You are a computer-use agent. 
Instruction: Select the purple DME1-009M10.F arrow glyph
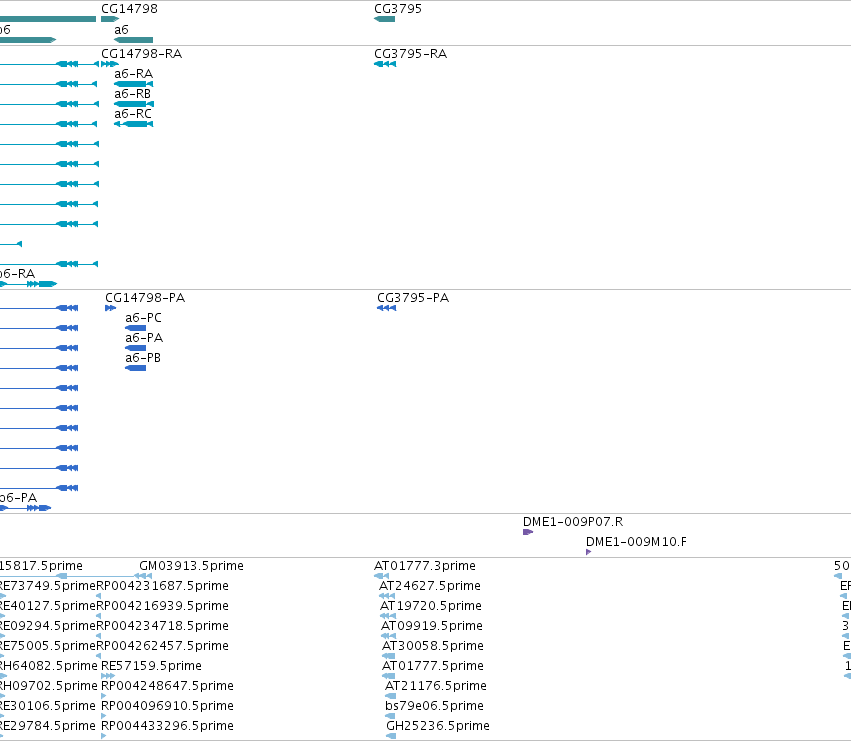pyautogui.click(x=589, y=552)
